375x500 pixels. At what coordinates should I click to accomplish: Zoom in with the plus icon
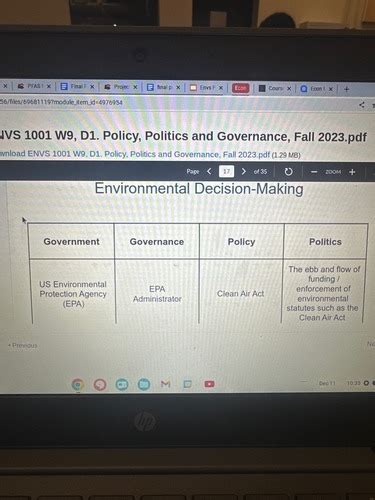[x=352, y=172]
